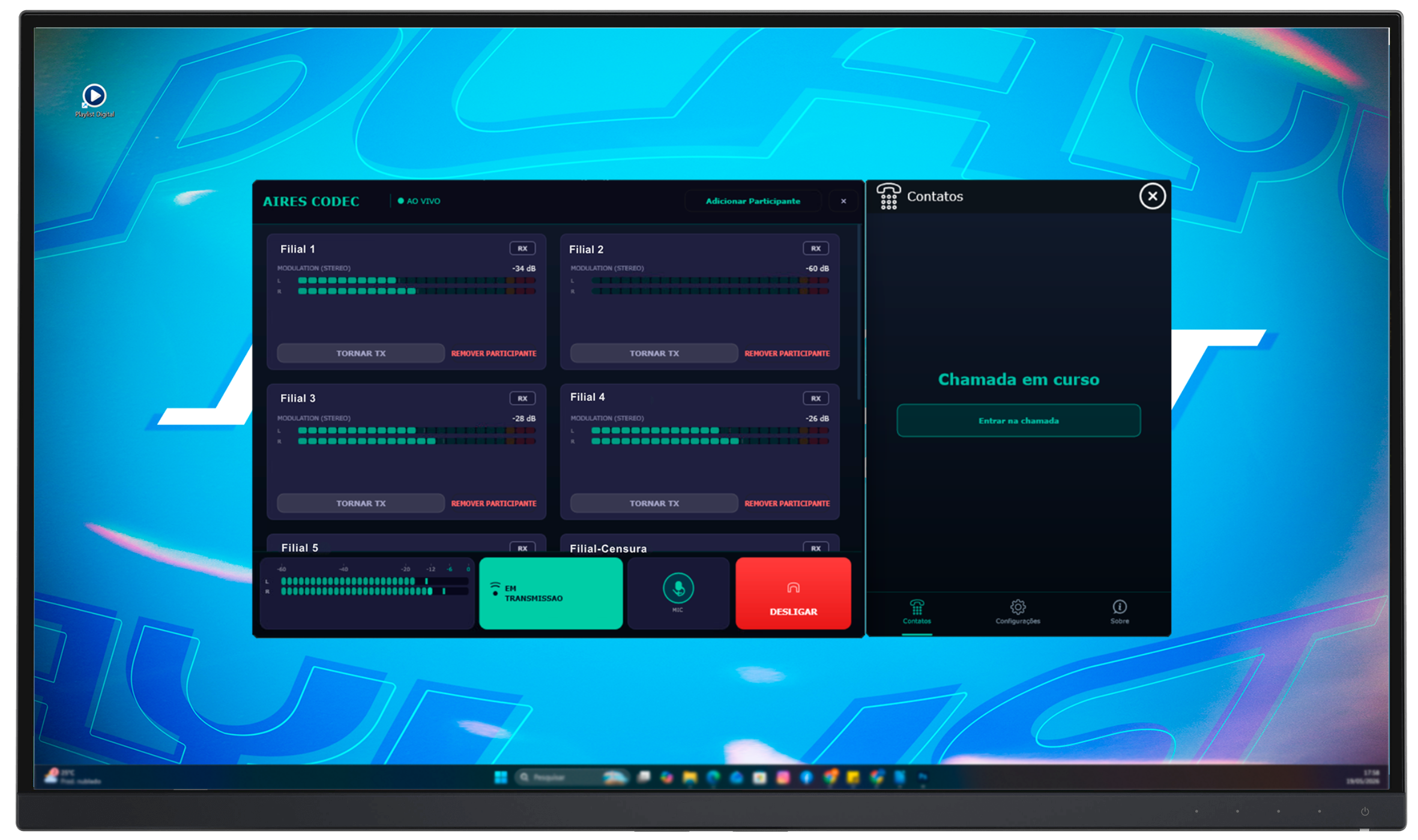Viewport: 1418px width, 840px height.
Task: Open Task View from the taskbar
Action: click(x=644, y=778)
